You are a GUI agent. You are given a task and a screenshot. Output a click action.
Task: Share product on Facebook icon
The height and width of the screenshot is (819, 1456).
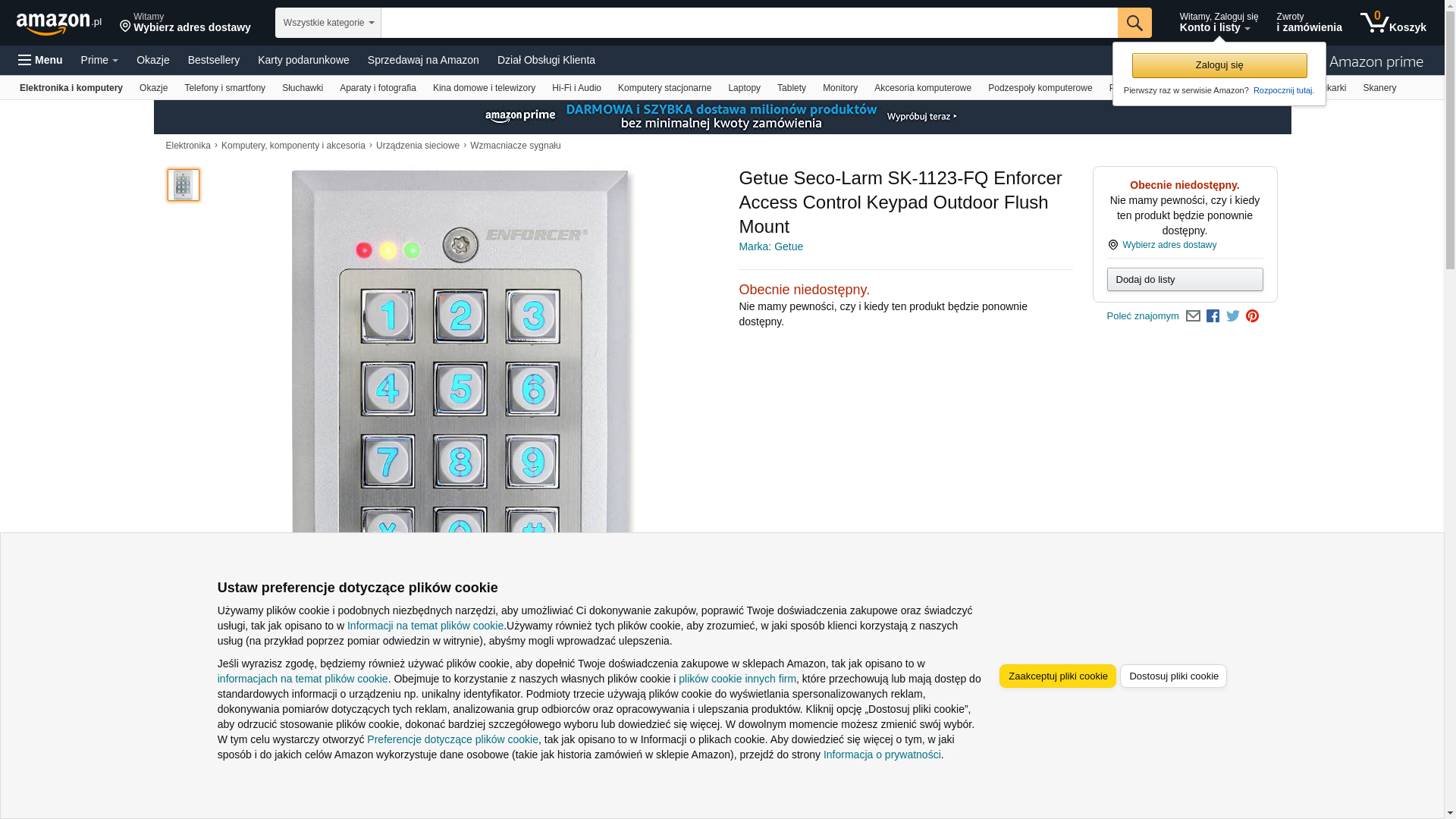(x=1213, y=316)
